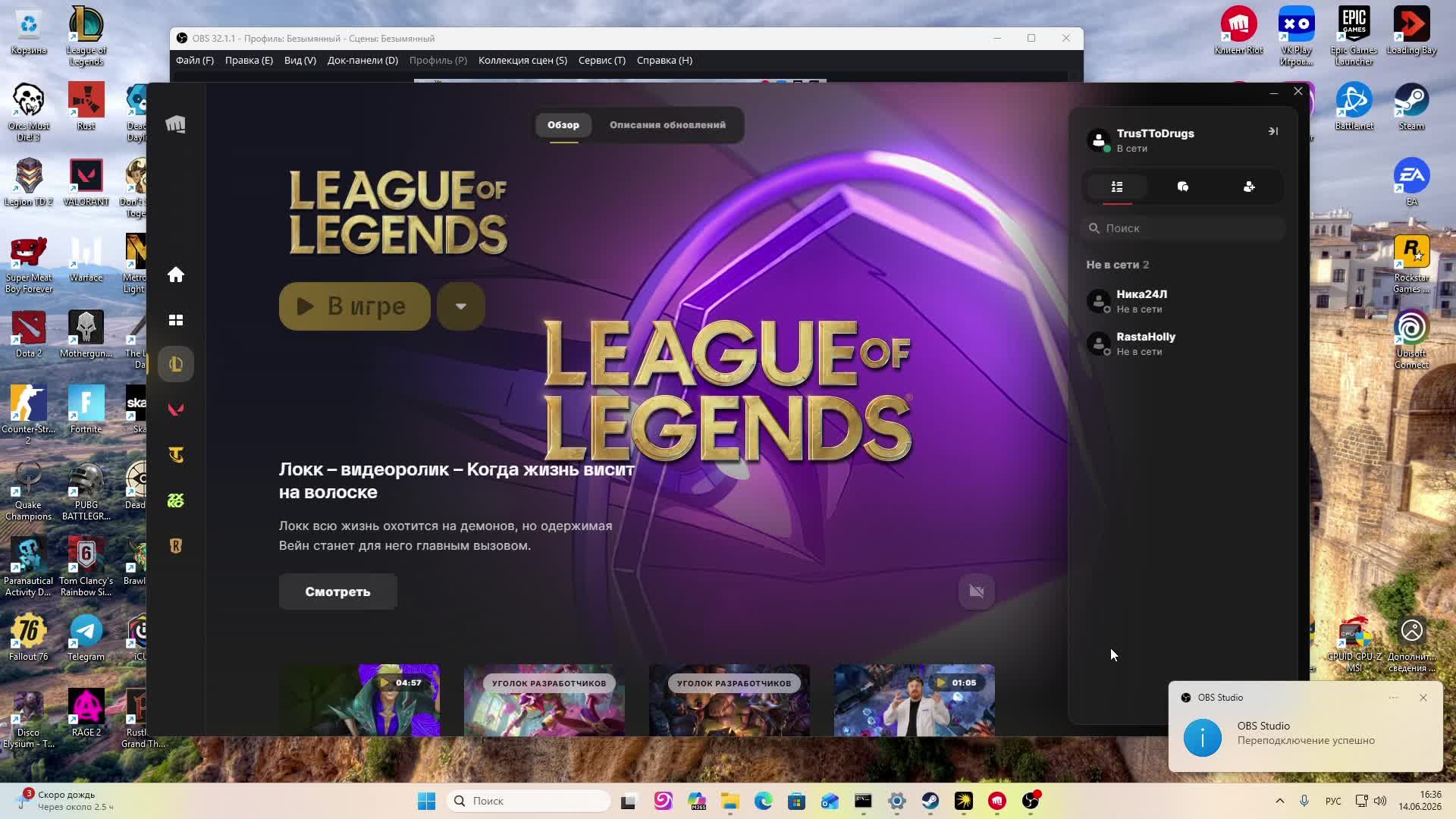Select the Legion TD 2 desktop icon

point(29,183)
